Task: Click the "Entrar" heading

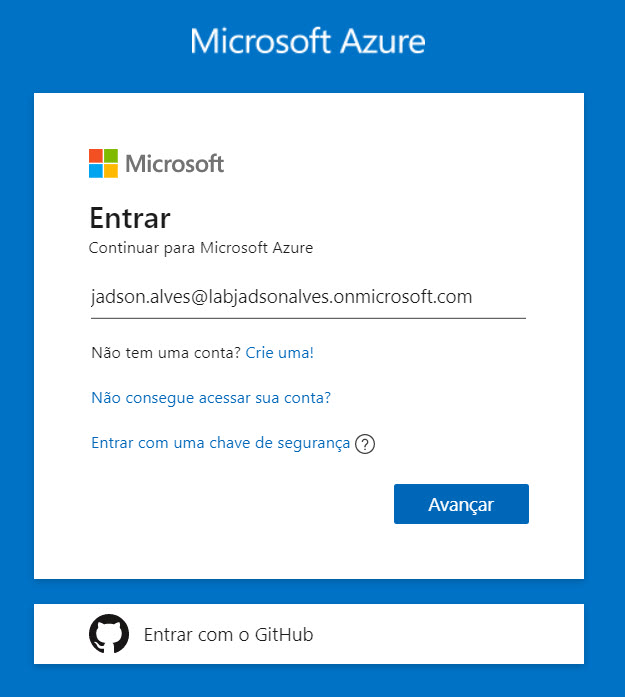Action: click(x=130, y=217)
